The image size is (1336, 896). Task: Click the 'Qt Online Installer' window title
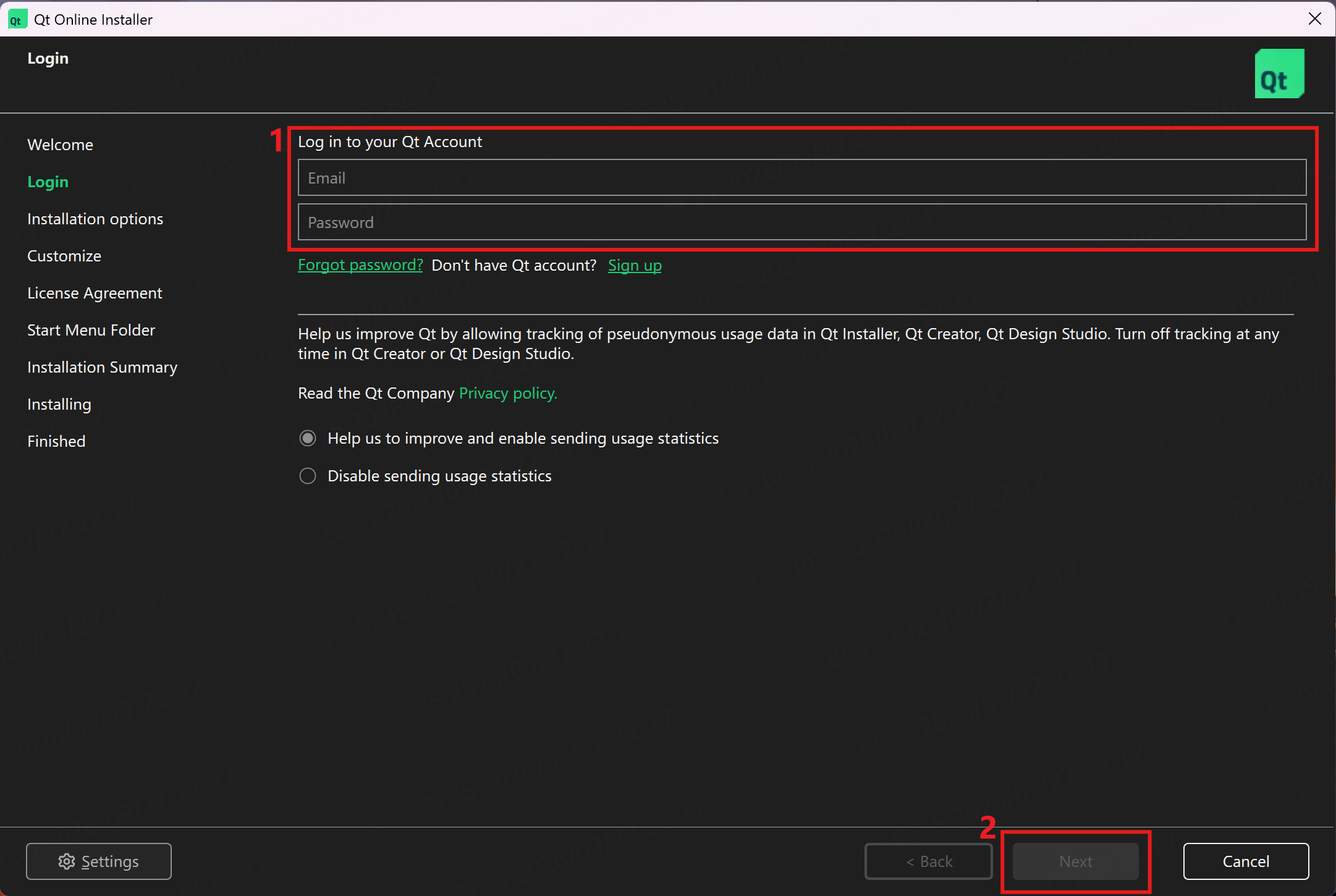point(93,20)
